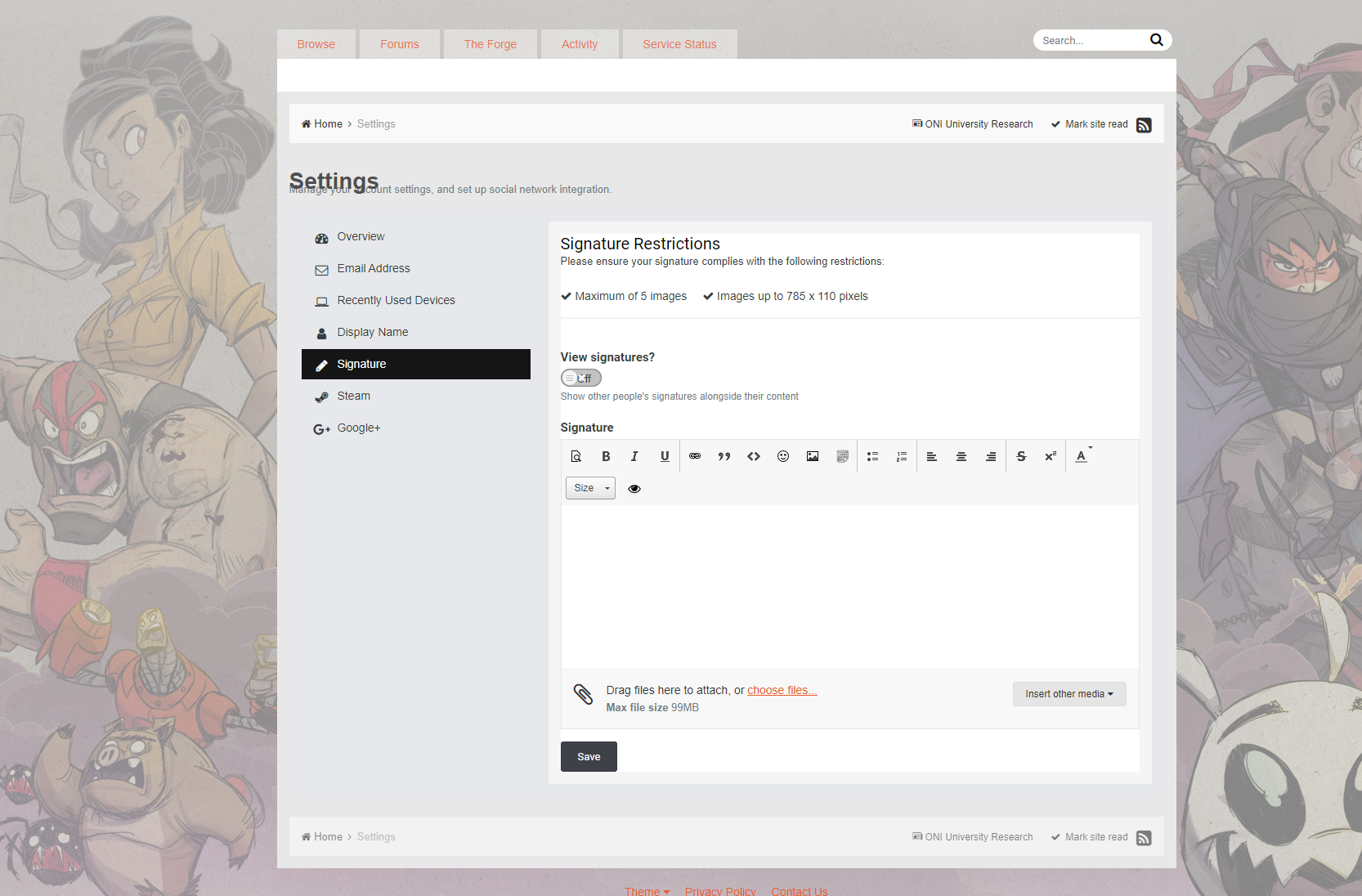Open the Service Status tab

(x=679, y=44)
